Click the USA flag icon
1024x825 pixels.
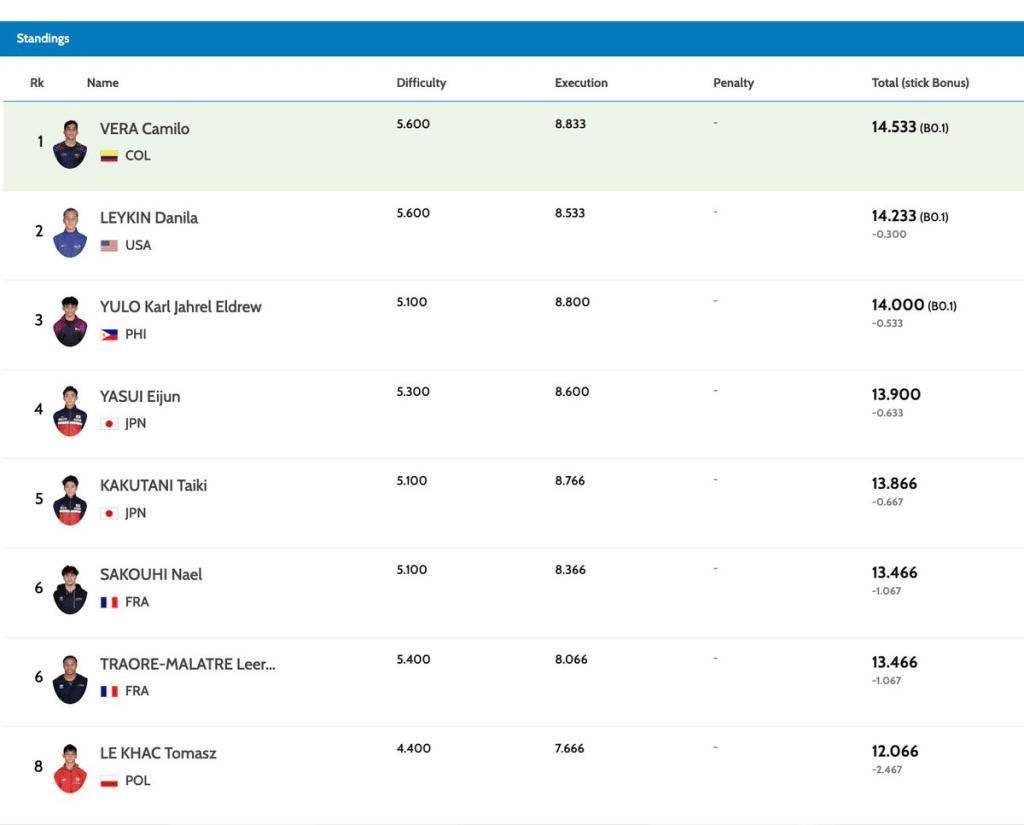[109, 245]
